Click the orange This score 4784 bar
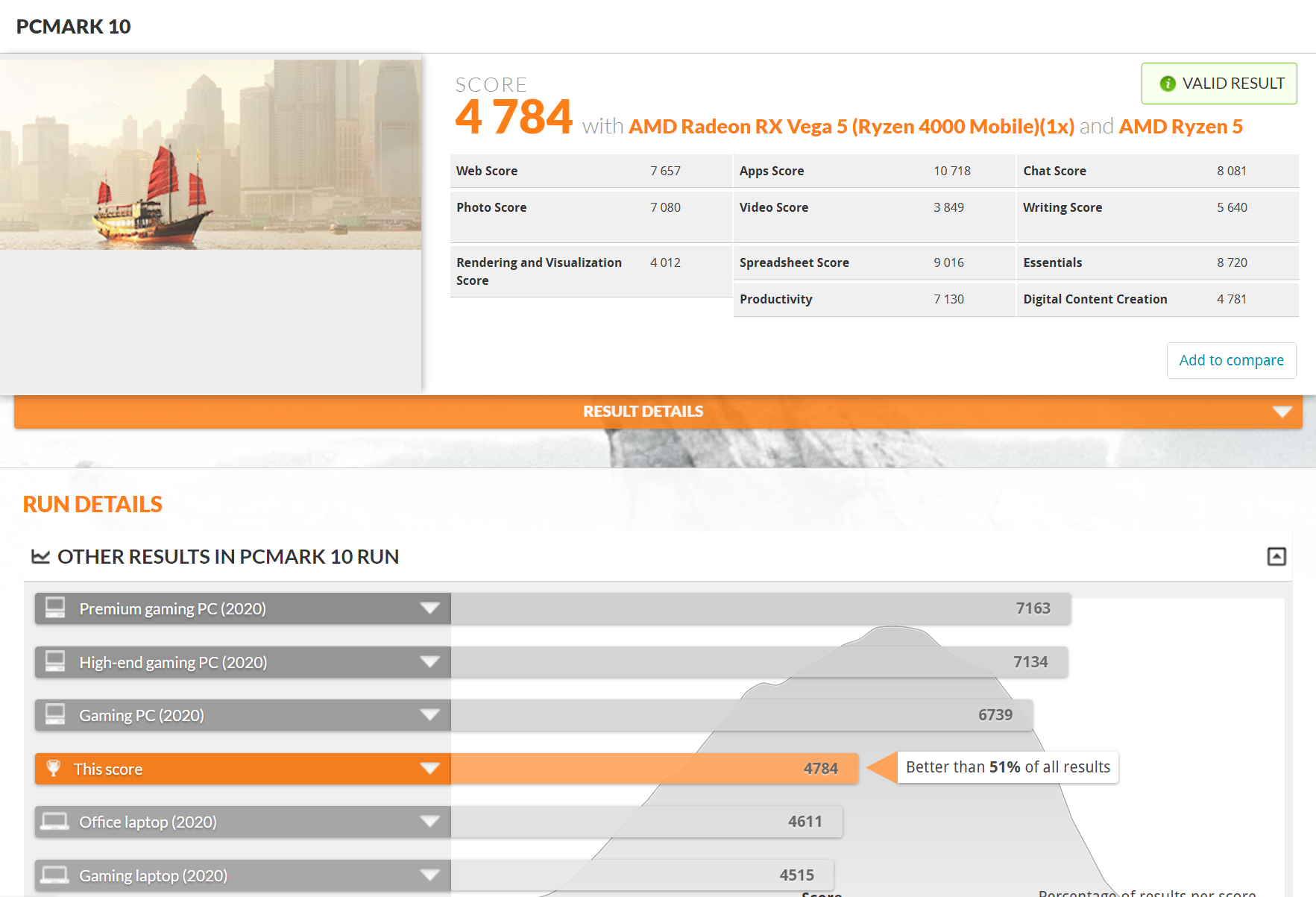Viewport: 1316px width, 897px height. coord(654,769)
